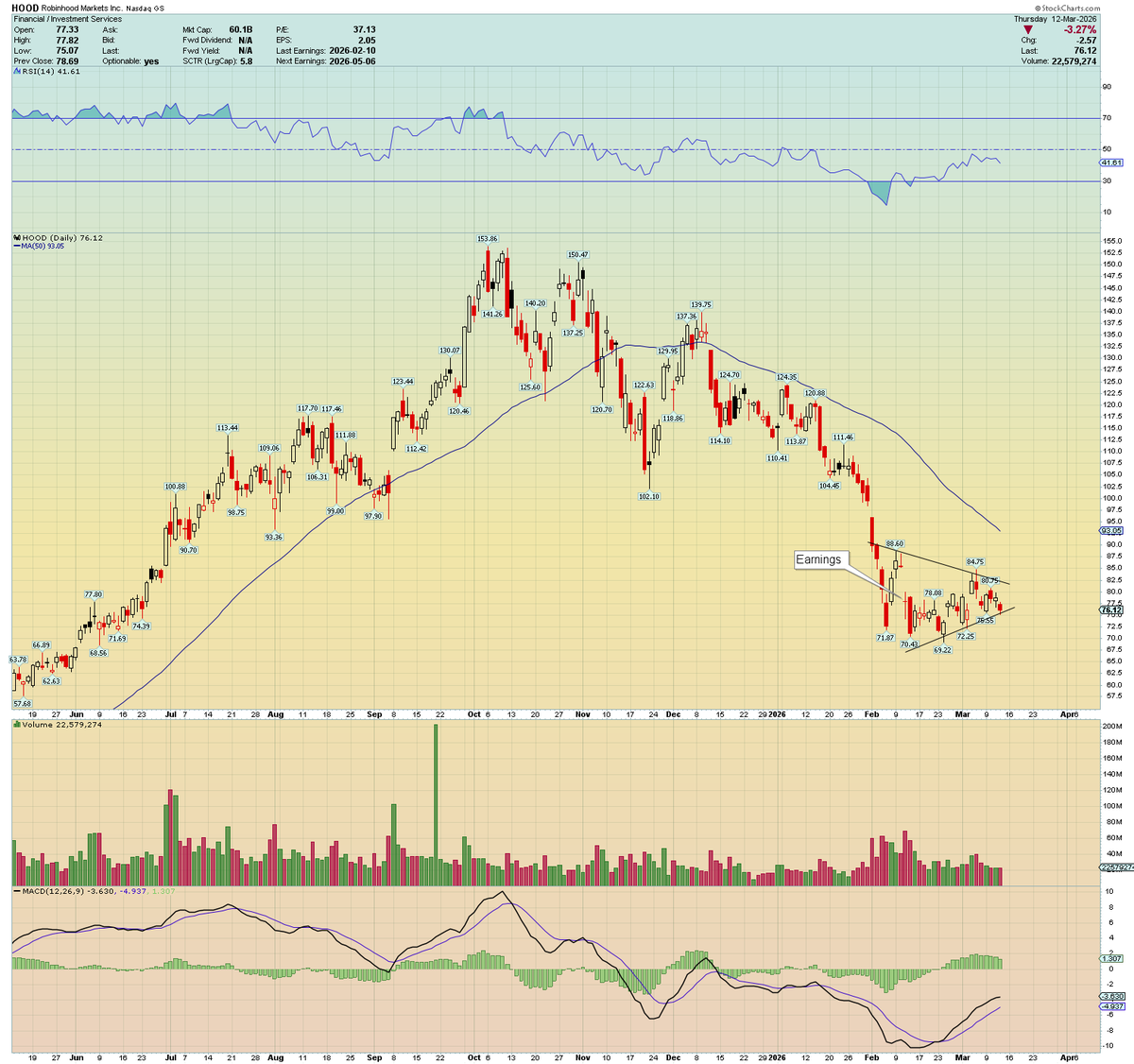Image resolution: width=1134 pixels, height=1064 pixels.
Task: Click the tallest September volume spike bar
Action: coord(436,805)
